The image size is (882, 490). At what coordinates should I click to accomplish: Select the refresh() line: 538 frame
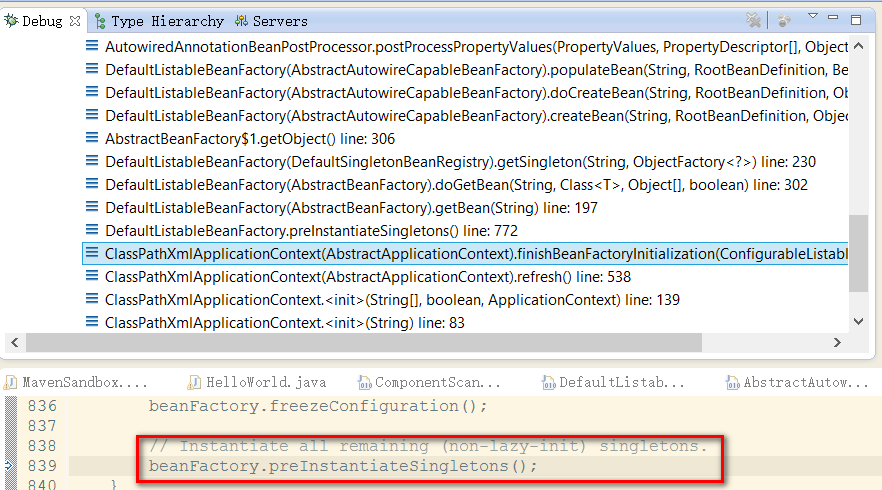[368, 277]
